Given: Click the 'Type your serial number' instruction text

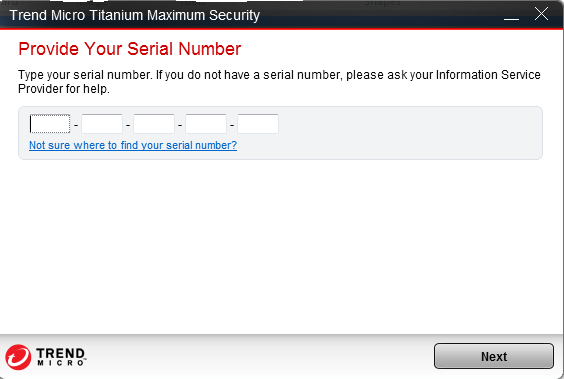Looking at the screenshot, I should [x=279, y=82].
